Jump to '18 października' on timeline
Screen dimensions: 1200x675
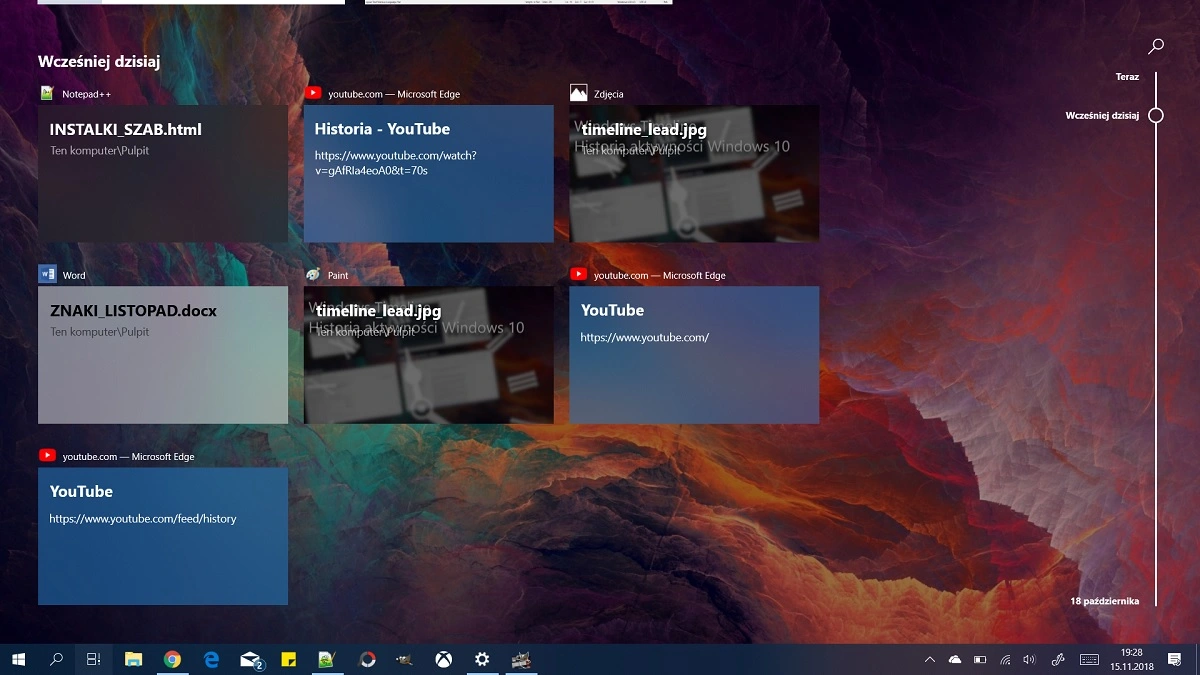[1104, 601]
